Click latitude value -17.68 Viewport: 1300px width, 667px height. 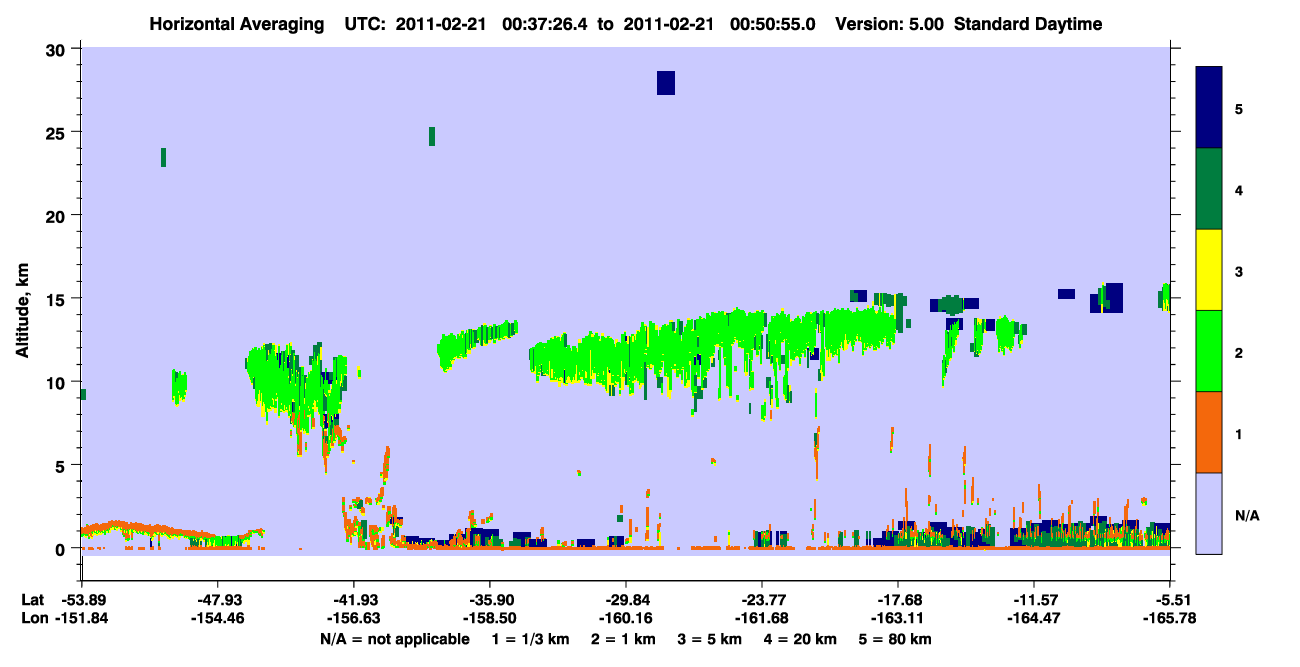(898, 600)
